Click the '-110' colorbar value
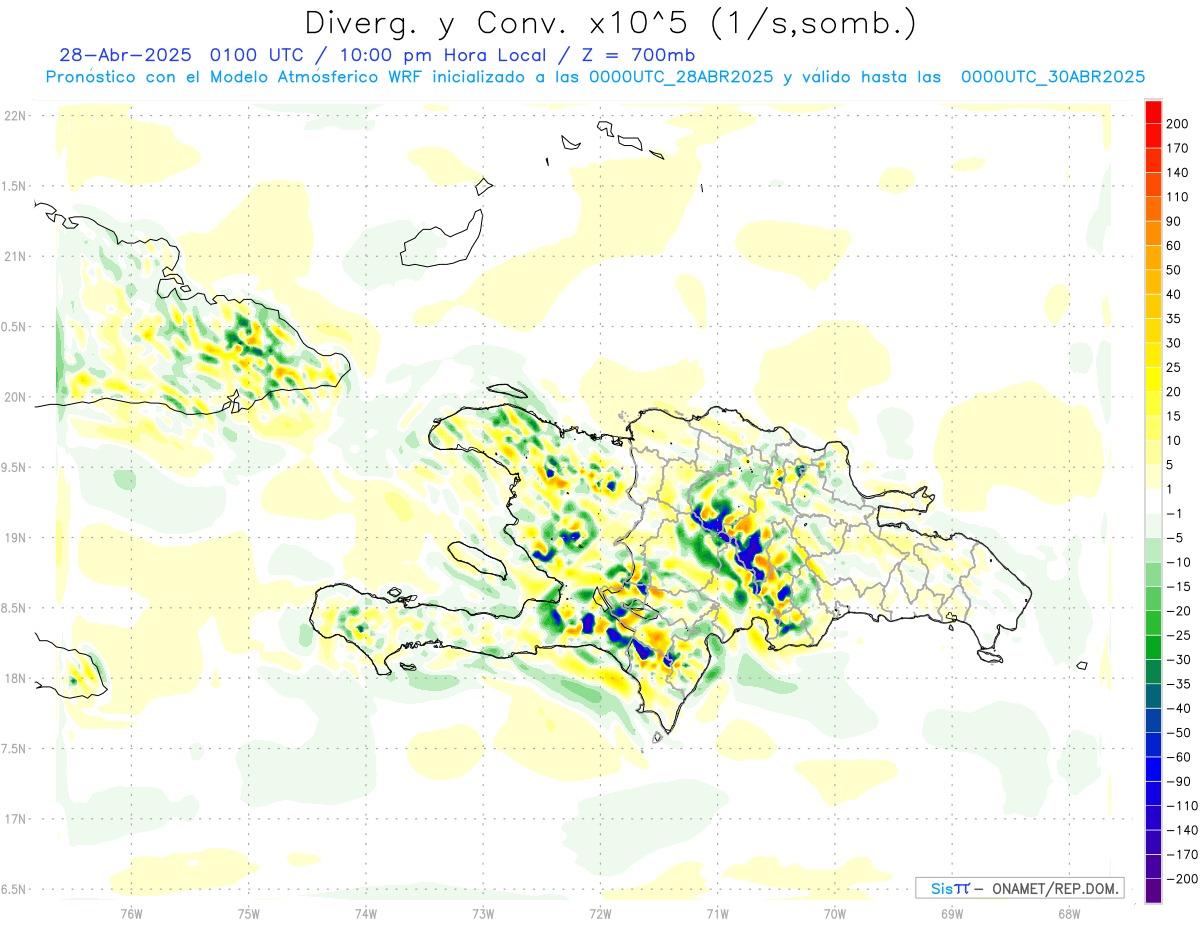 [1182, 806]
